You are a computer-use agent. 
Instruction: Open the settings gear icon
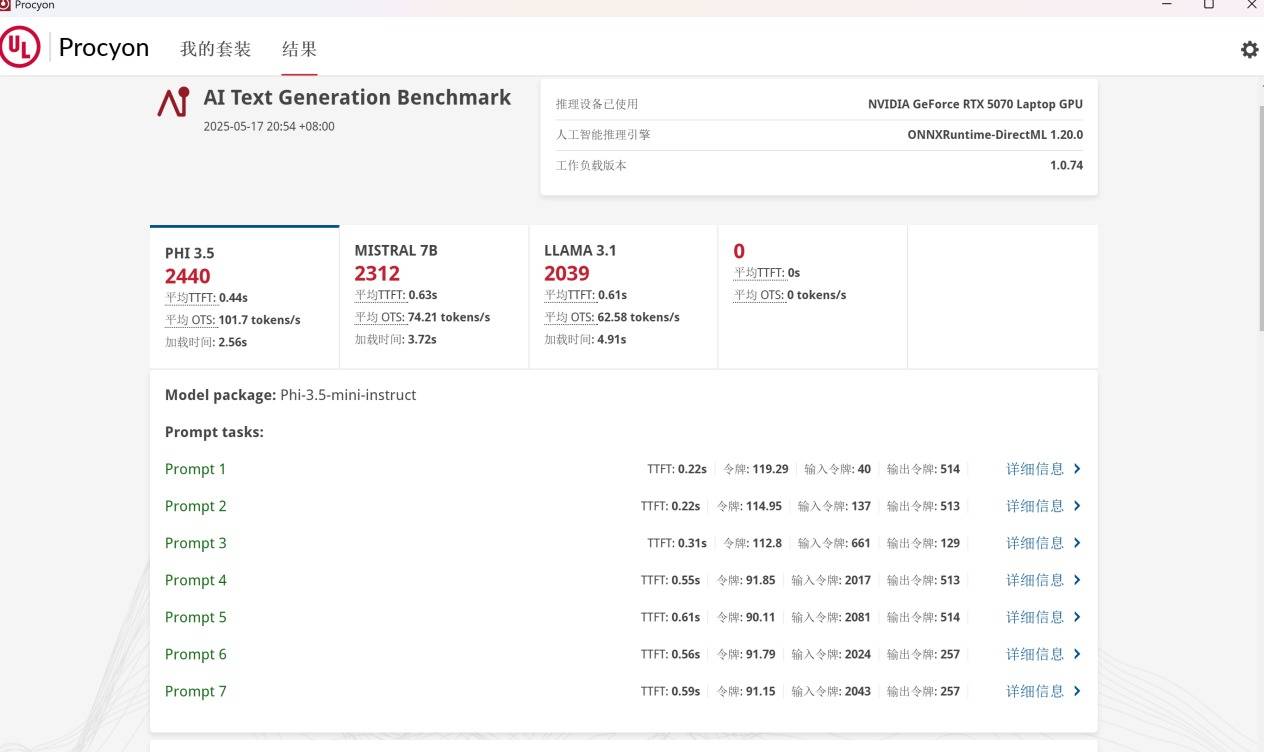1249,49
